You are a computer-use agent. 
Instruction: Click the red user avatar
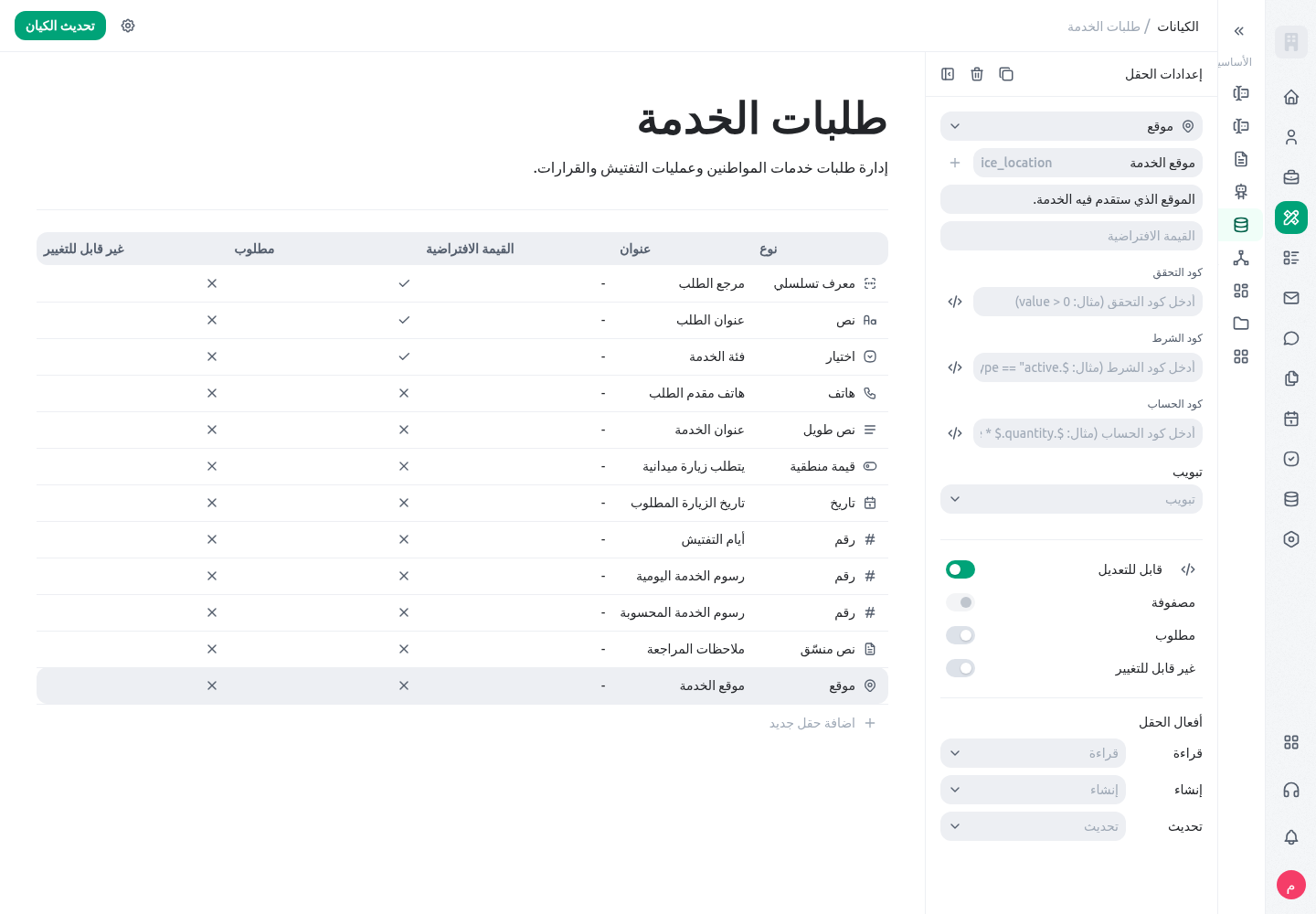click(x=1291, y=885)
